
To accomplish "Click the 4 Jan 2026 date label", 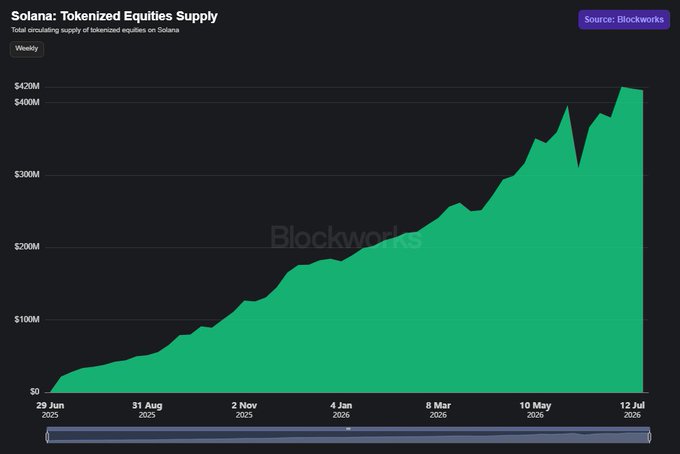I will 341,410.
